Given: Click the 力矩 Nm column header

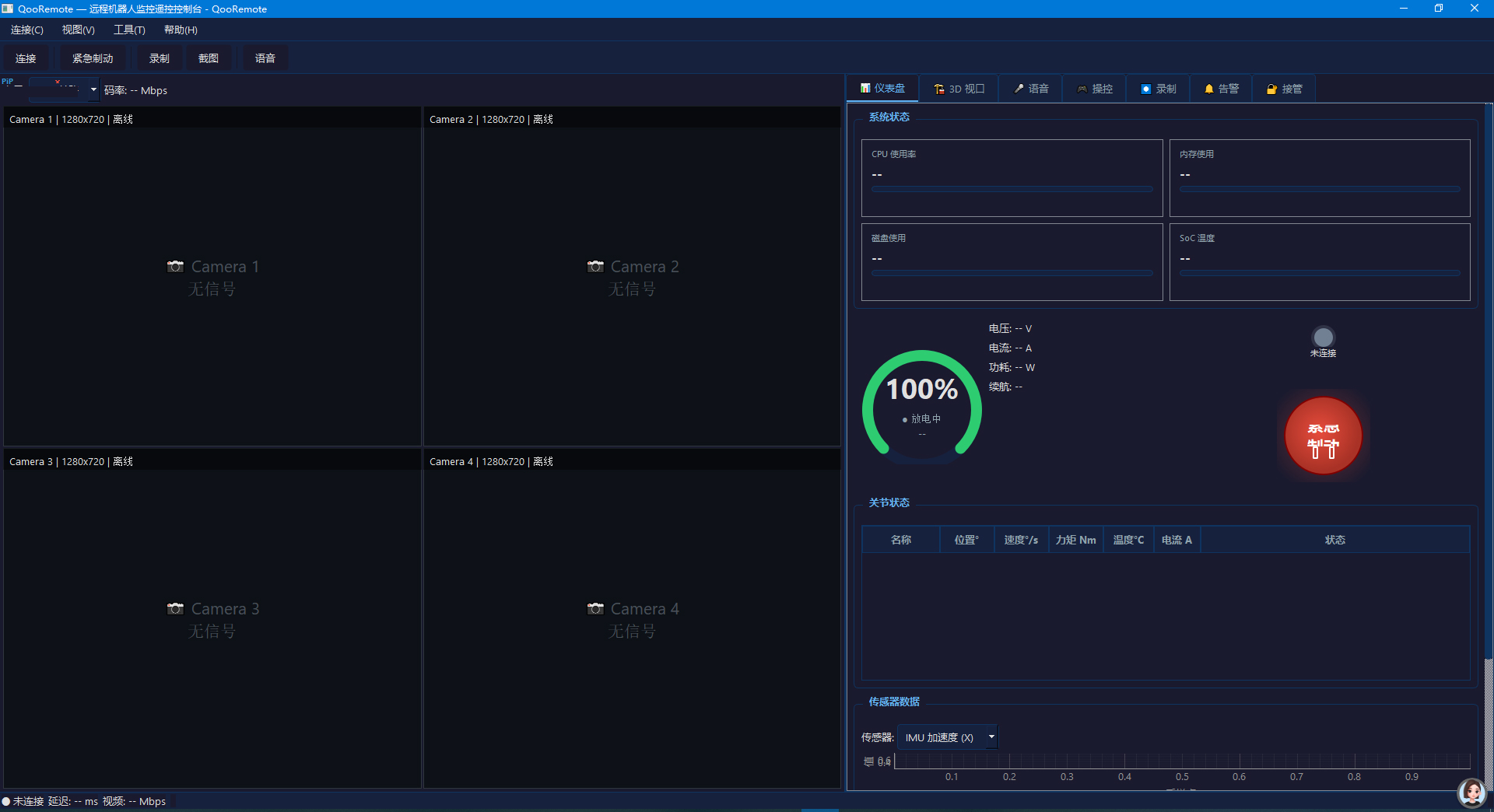Looking at the screenshot, I should coord(1076,540).
